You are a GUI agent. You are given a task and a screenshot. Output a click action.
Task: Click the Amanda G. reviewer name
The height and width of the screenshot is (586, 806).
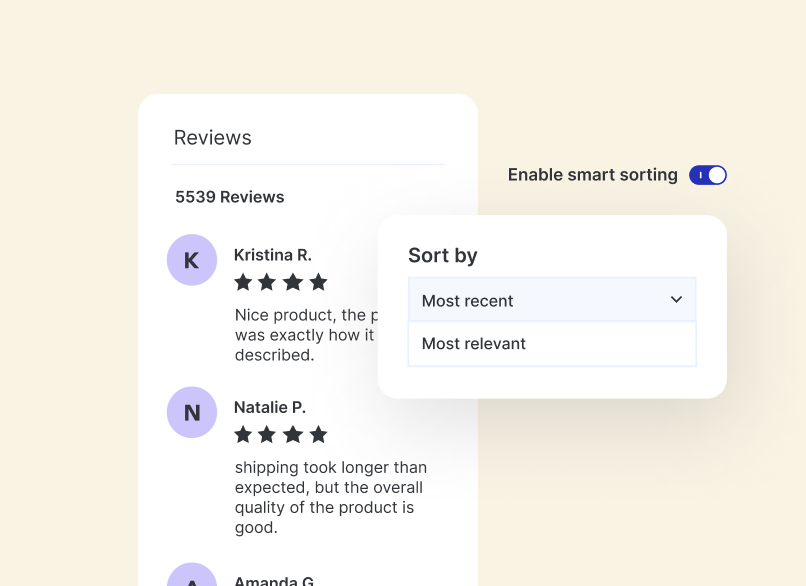274,580
